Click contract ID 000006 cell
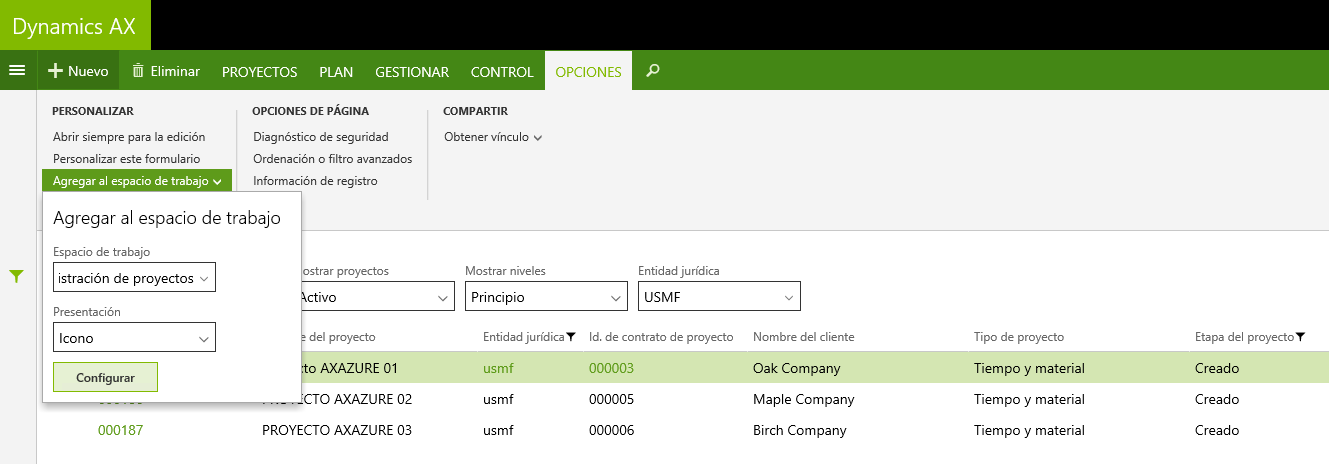This screenshot has width=1329, height=464. [611, 430]
